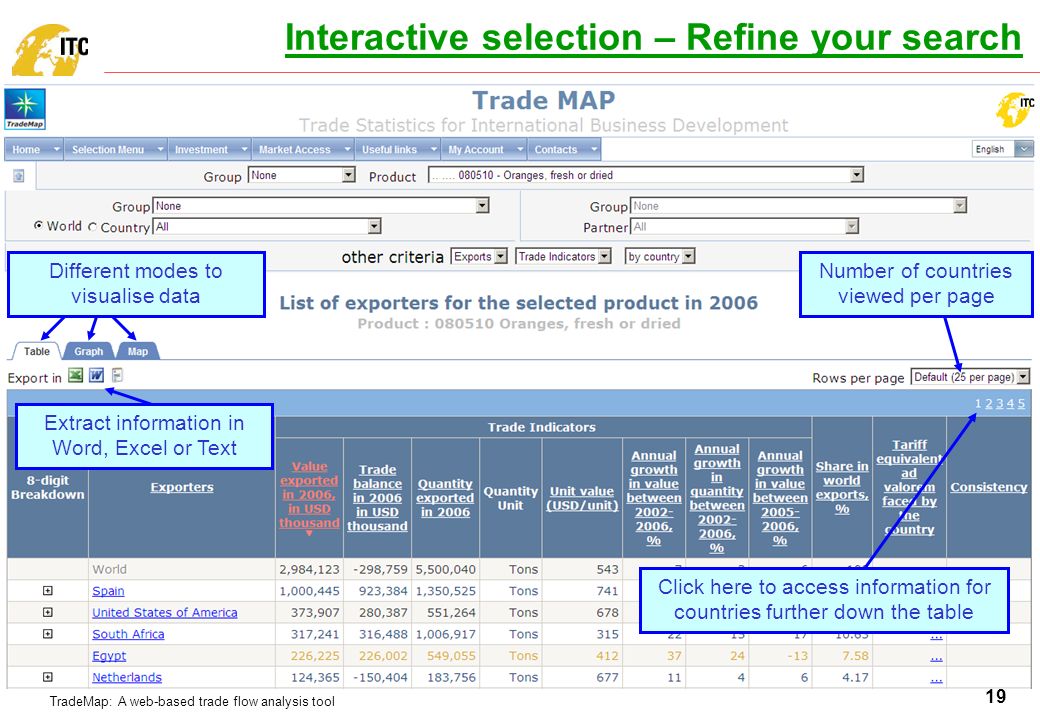This screenshot has height=720, width=1040.
Task: Sort by Annual growth in quantity 2002-2006 header
Action: point(716,498)
